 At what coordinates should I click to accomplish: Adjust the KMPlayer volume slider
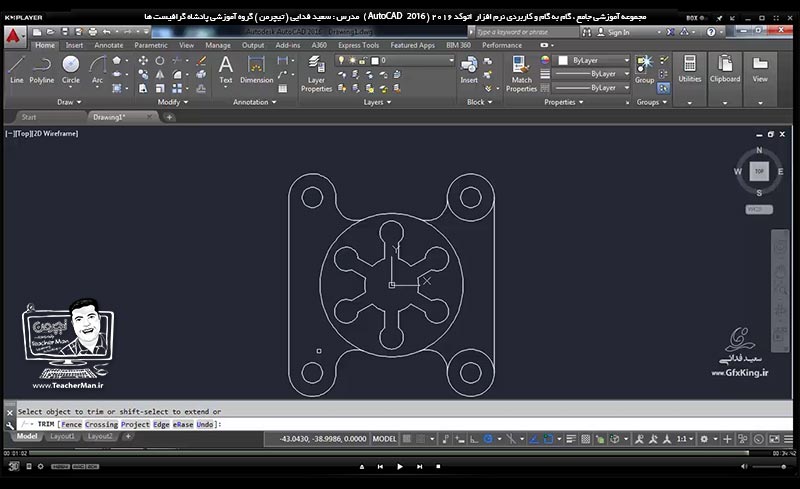[x=769, y=467]
